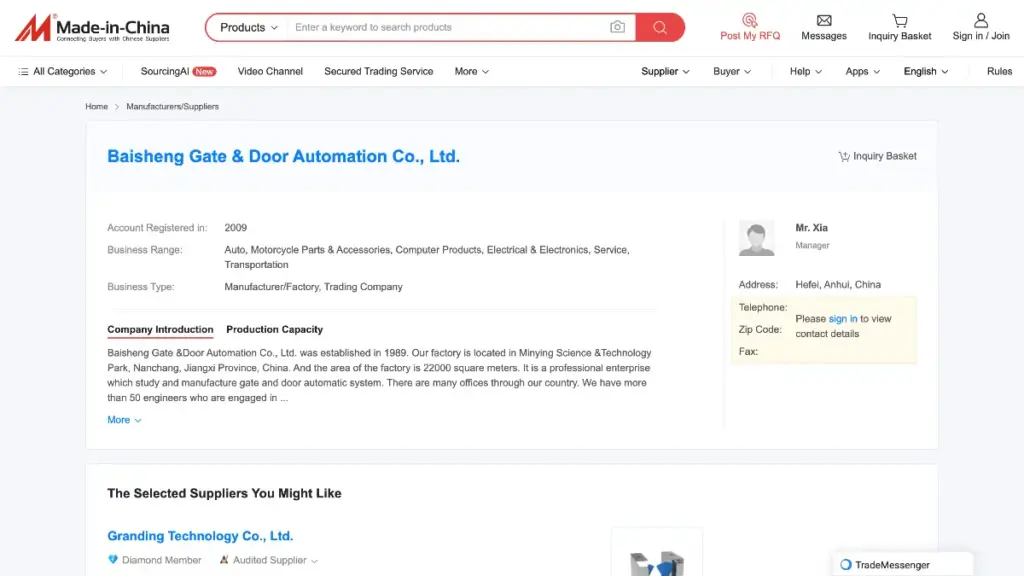Open the Inquiry Basket bag icon
Screen dimensions: 1024x576
point(899,20)
